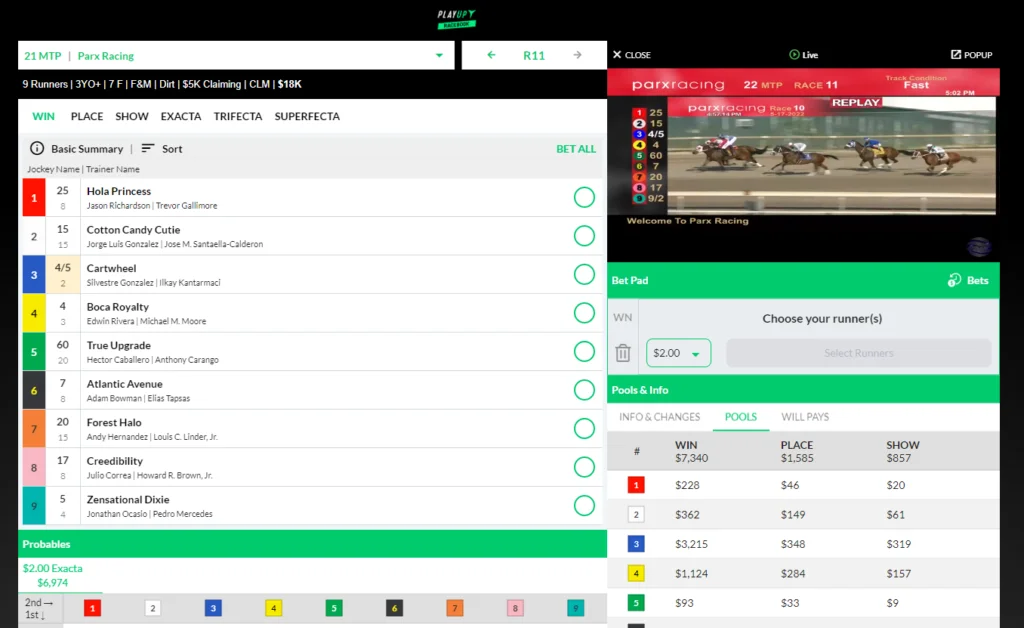
Task: Click saddle cloth 3 for Cartwheel
Action: [x=34, y=274]
